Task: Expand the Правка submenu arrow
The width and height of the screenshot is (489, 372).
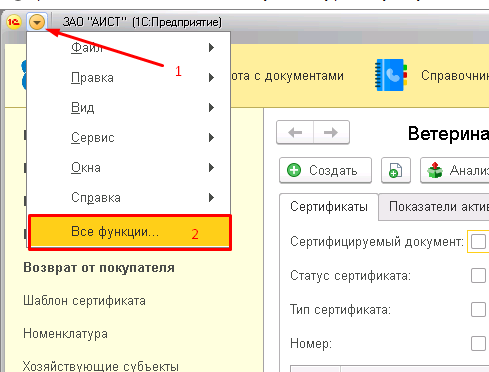Action: 211,78
